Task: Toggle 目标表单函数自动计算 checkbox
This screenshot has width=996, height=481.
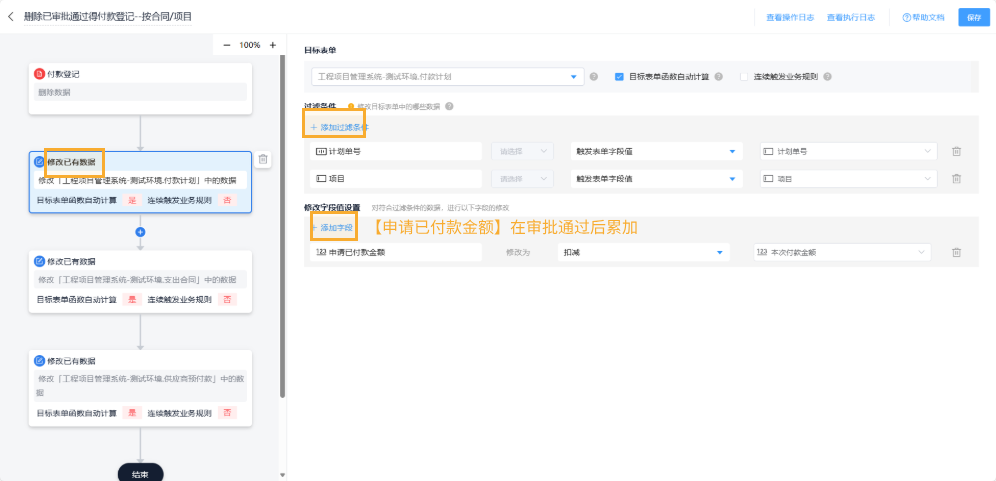Action: tap(619, 77)
